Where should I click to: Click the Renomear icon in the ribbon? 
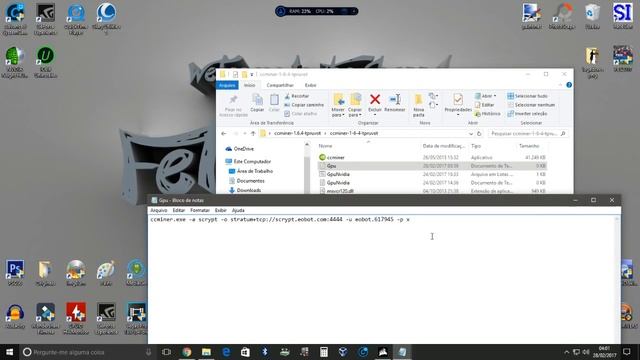coord(395,99)
